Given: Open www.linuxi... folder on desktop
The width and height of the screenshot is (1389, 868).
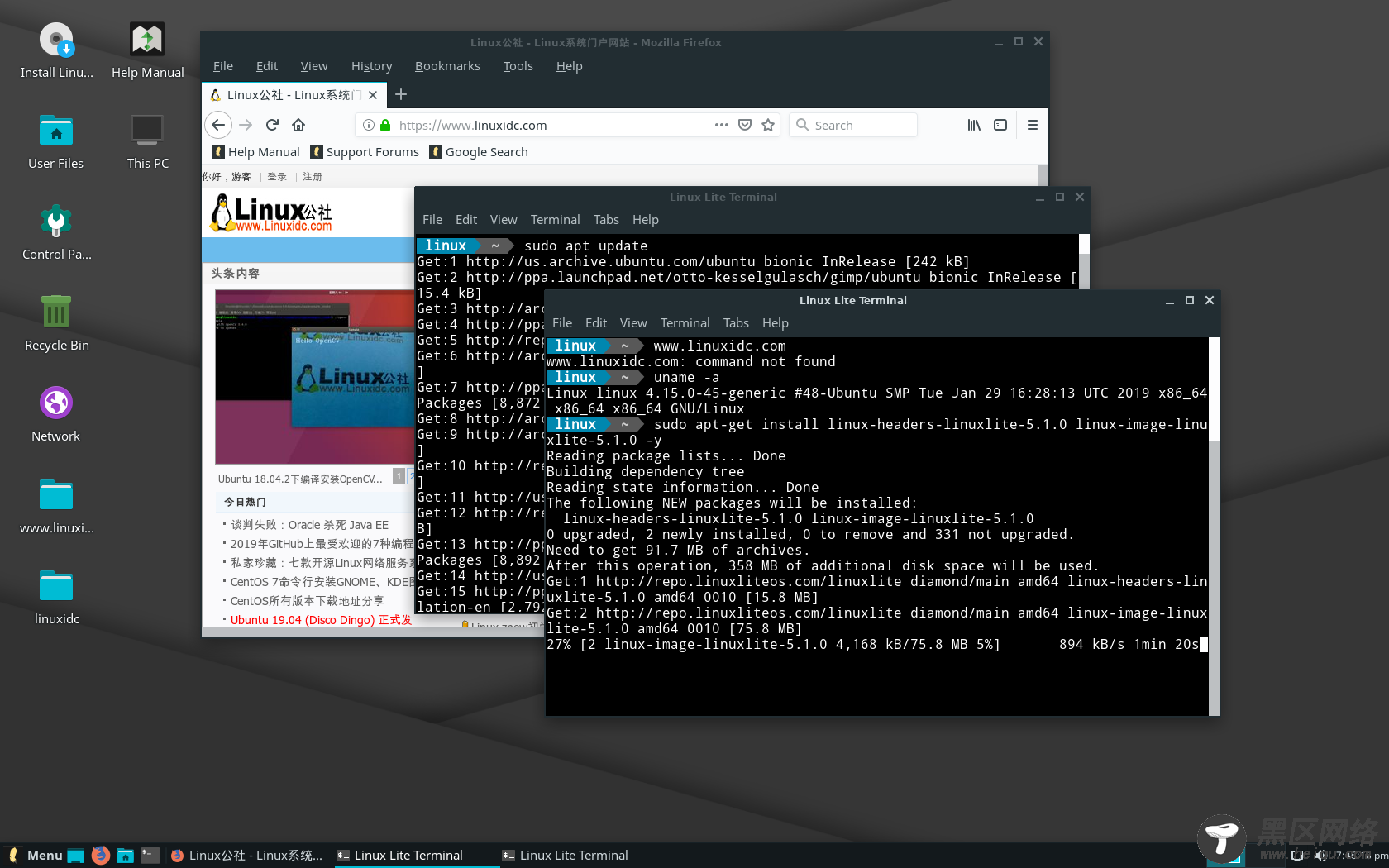Looking at the screenshot, I should [x=56, y=505].
